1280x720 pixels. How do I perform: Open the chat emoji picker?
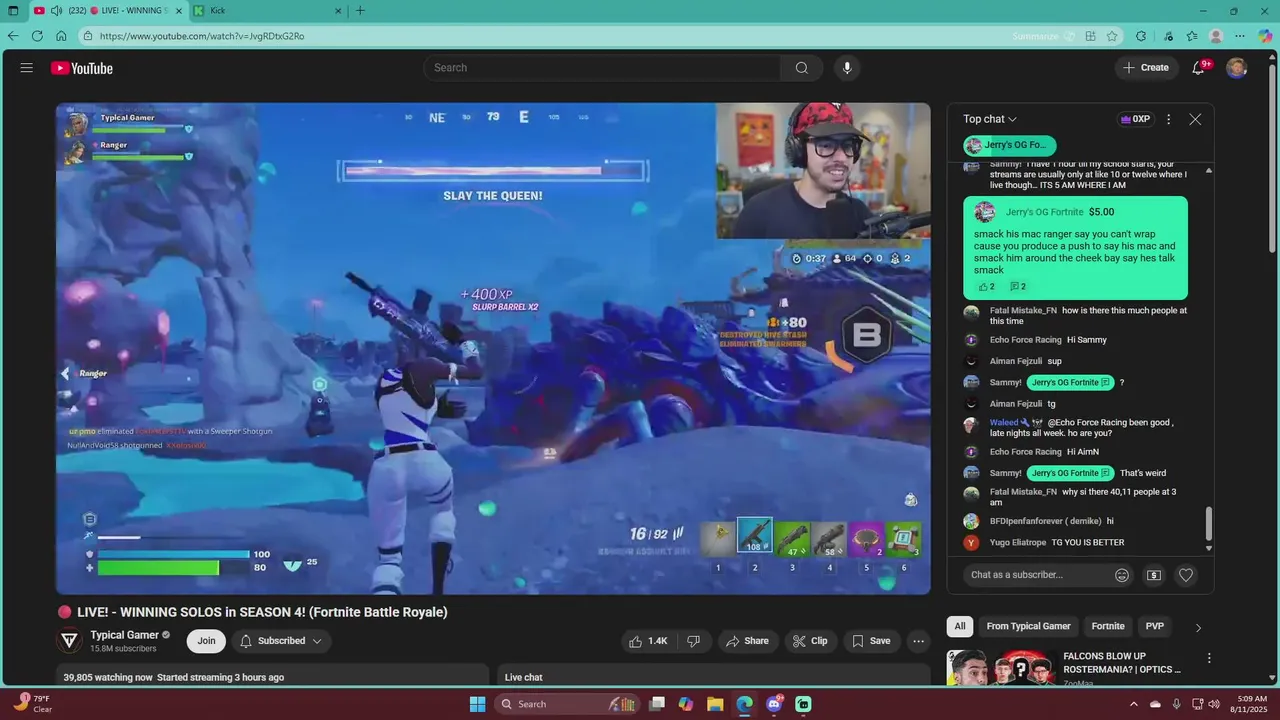[x=1122, y=575]
